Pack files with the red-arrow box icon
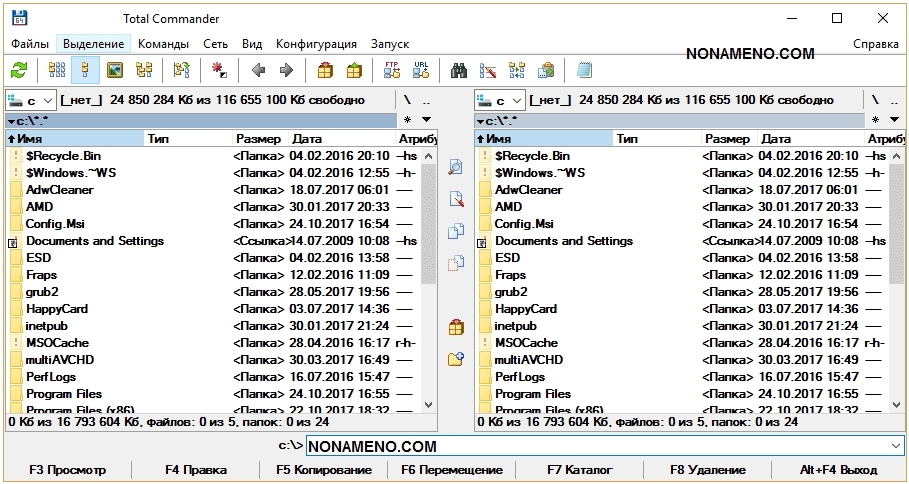The image size is (909, 484). tap(325, 71)
